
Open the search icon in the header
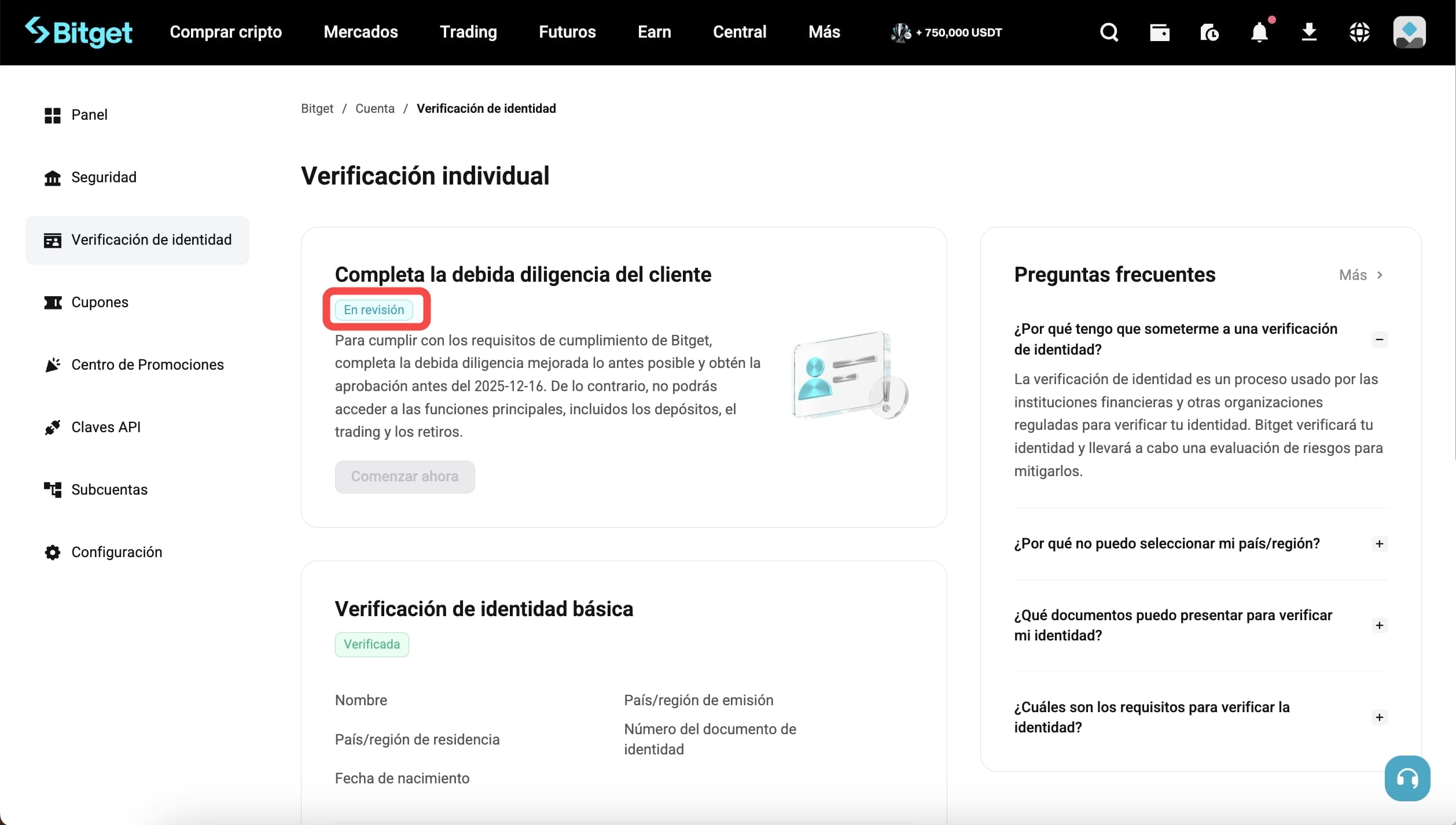[x=1108, y=32]
